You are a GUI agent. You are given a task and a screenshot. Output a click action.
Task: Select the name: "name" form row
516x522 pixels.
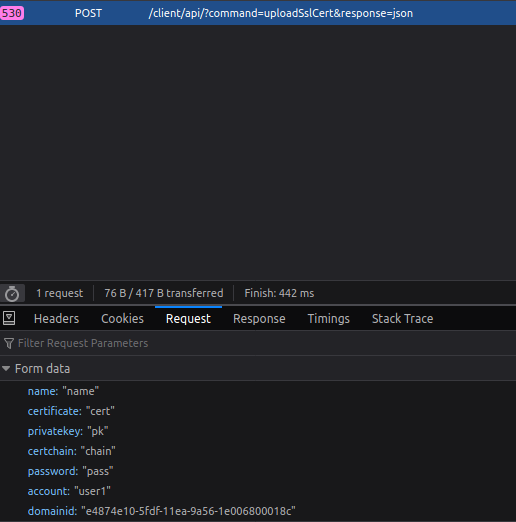(258, 391)
